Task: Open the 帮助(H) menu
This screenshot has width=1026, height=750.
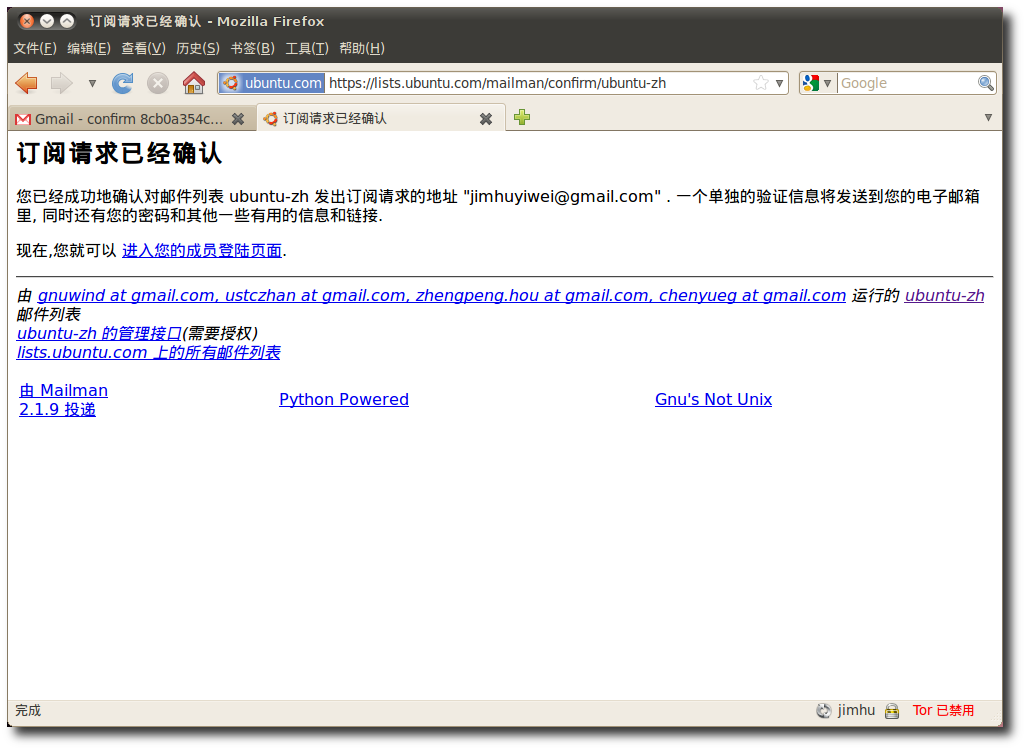Action: [x=362, y=48]
